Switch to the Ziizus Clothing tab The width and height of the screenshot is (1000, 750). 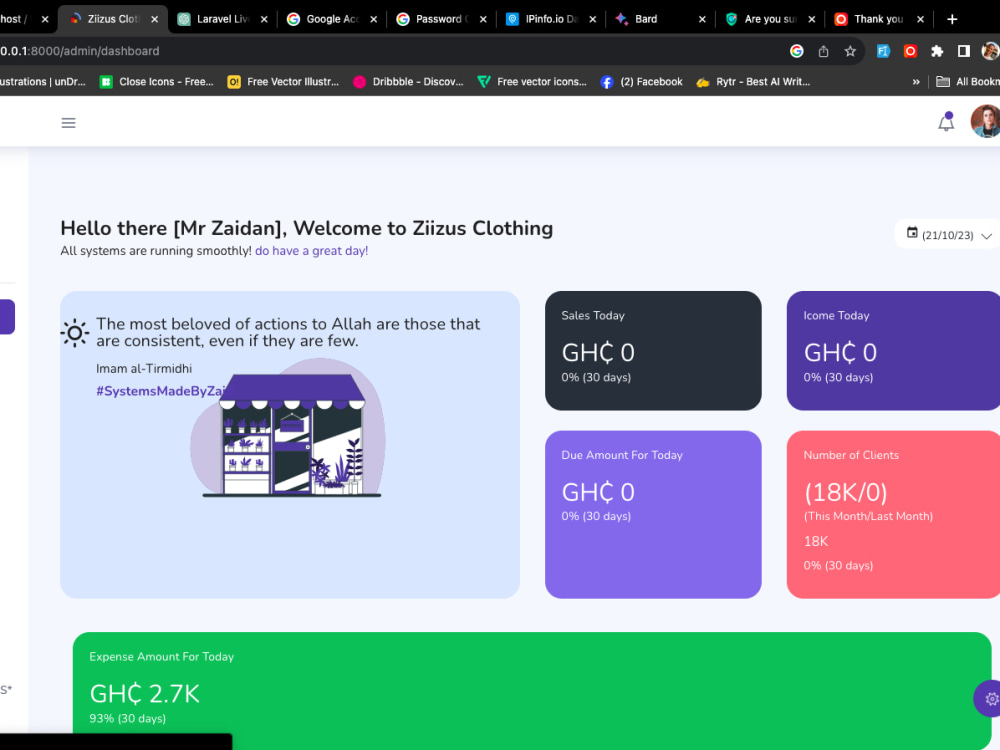tap(113, 19)
